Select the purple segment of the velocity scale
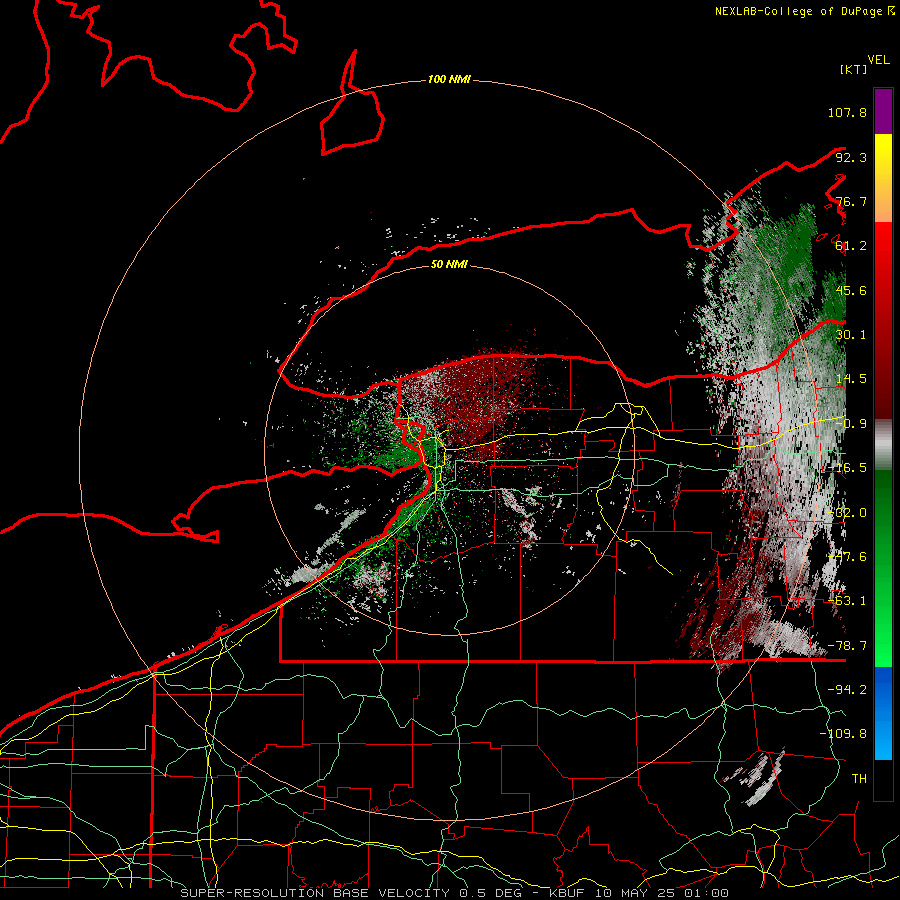 (x=883, y=111)
